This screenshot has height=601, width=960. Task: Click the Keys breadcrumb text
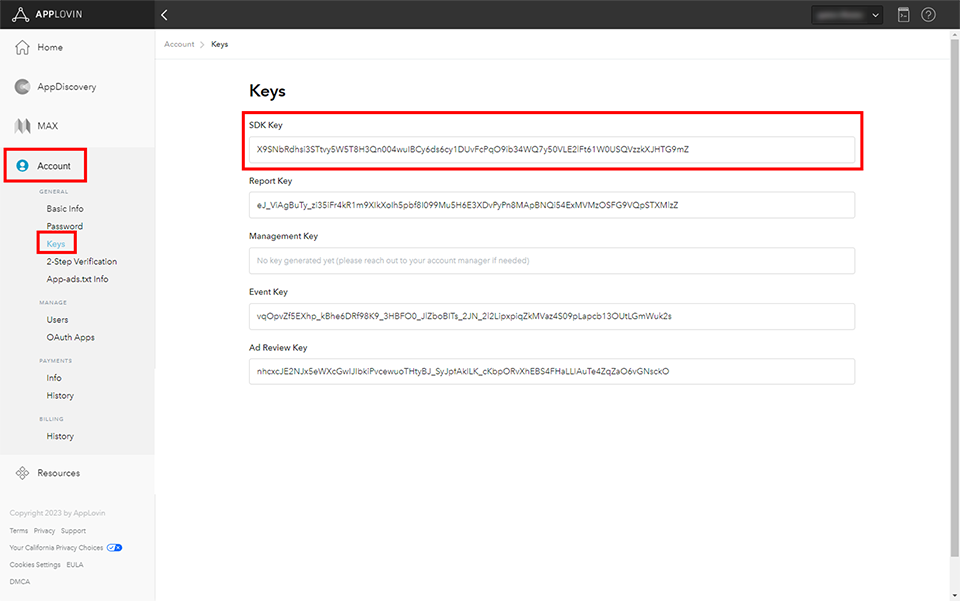coord(220,44)
